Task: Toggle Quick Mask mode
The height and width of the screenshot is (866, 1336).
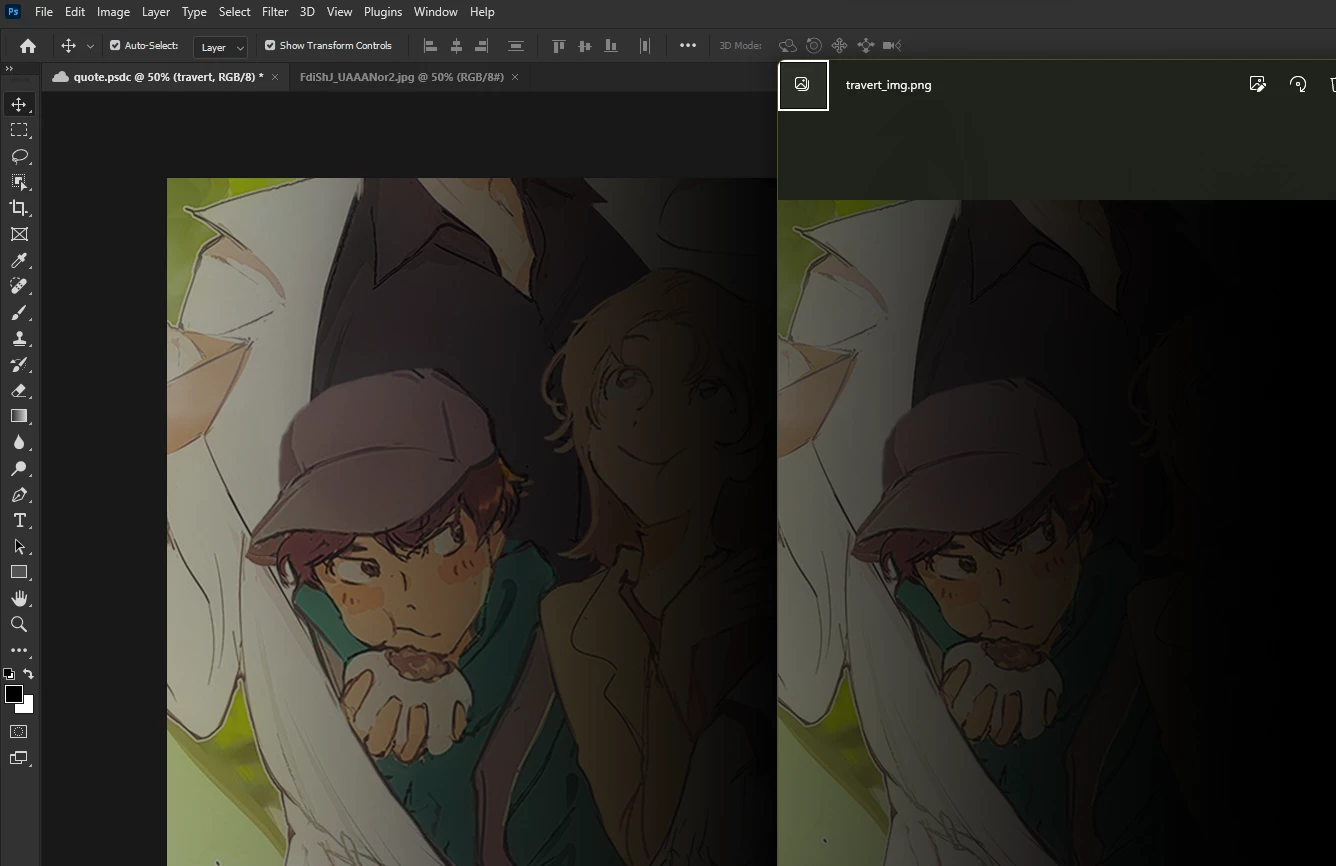Action: pyautogui.click(x=19, y=732)
